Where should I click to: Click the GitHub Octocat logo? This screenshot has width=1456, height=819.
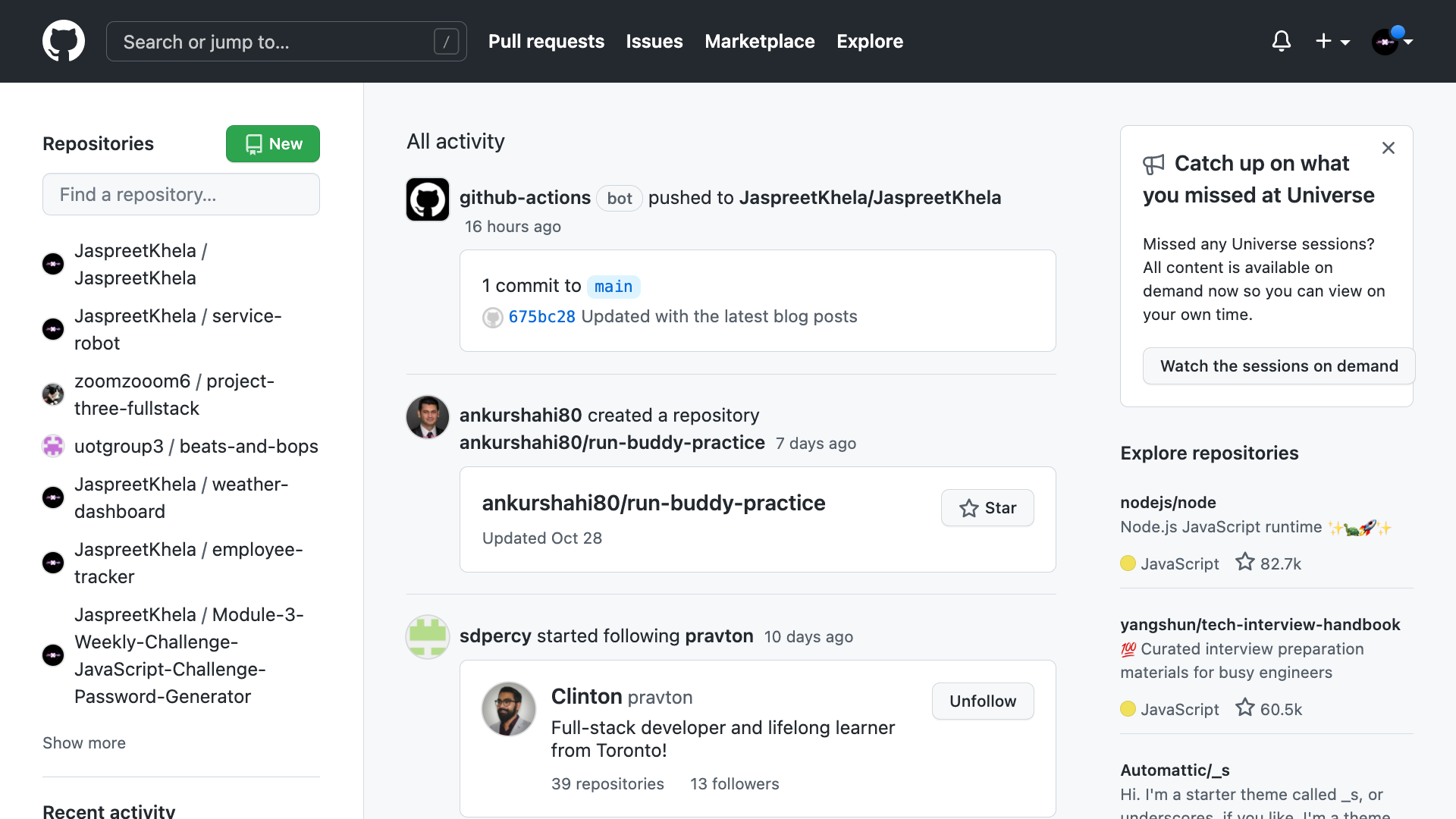64,41
